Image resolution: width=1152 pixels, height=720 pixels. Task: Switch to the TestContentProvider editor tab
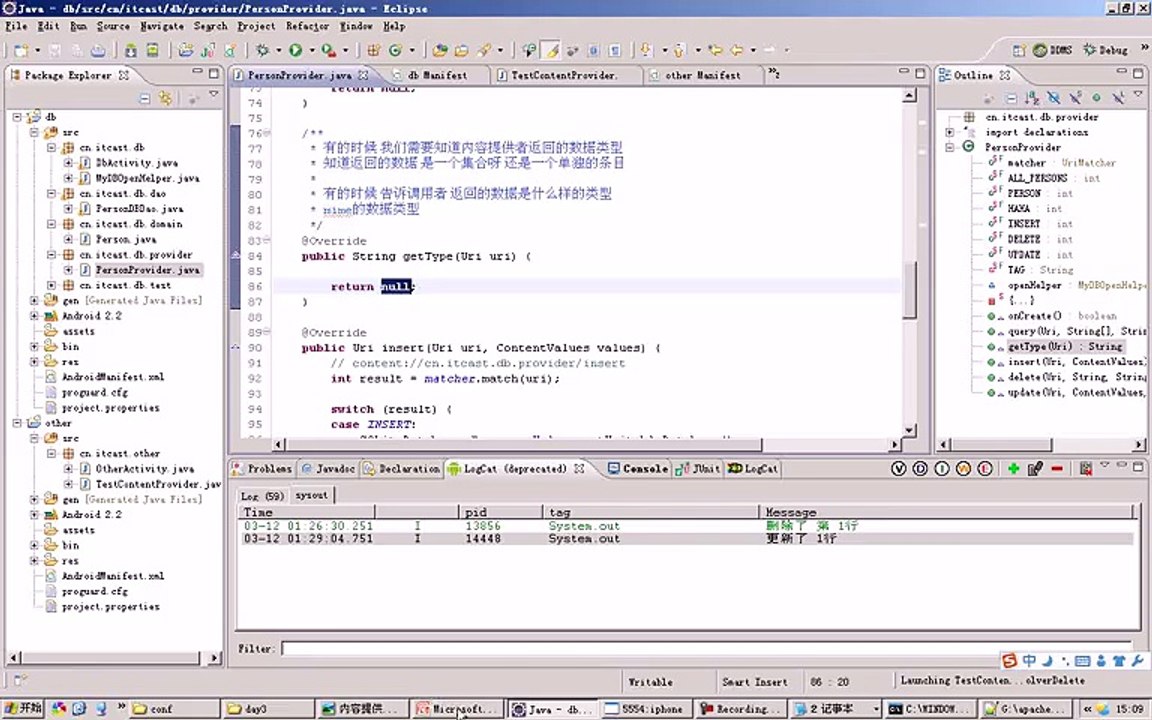(564, 75)
